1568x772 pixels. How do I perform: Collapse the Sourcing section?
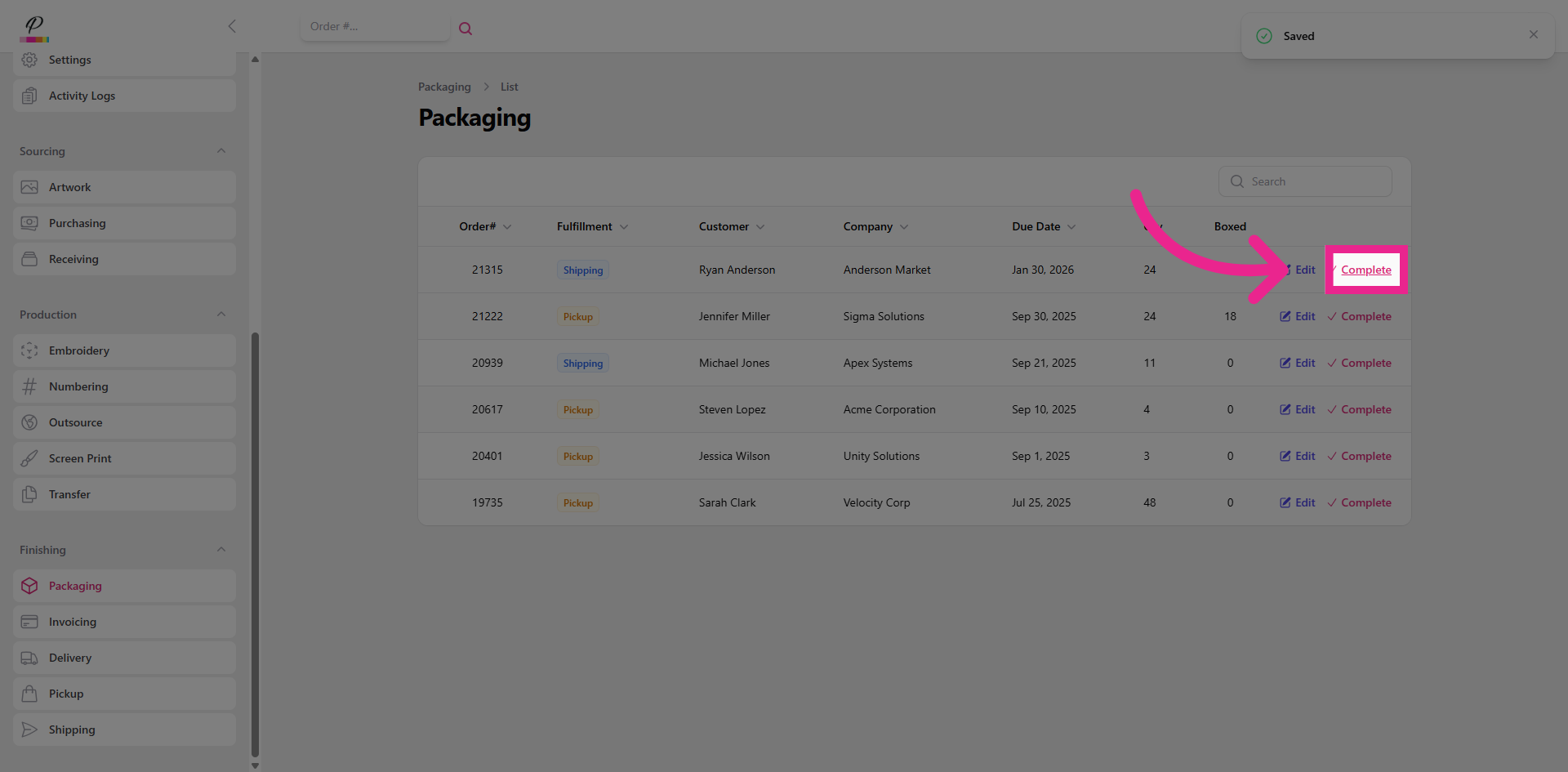coord(221,151)
